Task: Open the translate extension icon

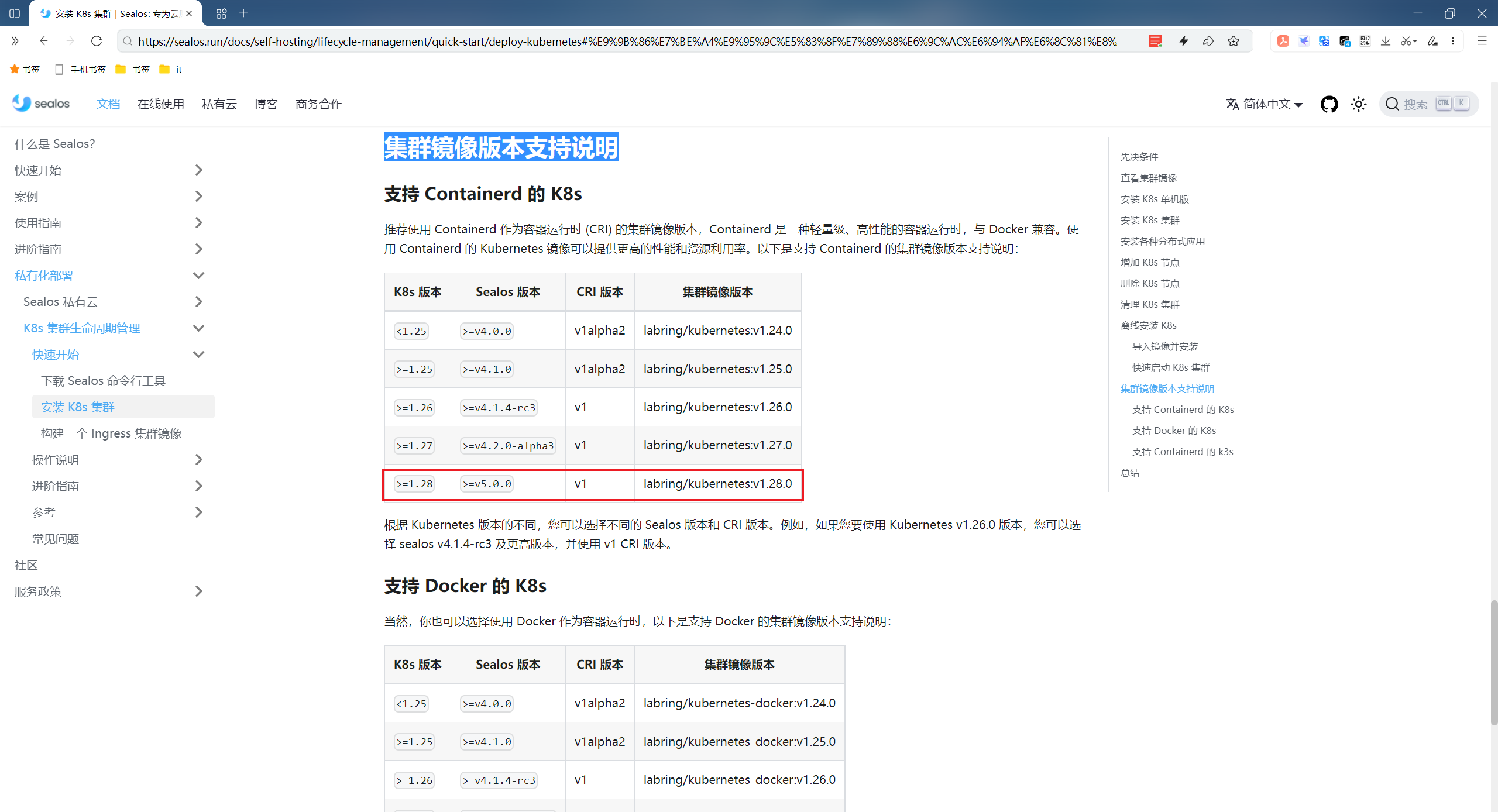Action: pos(1324,41)
